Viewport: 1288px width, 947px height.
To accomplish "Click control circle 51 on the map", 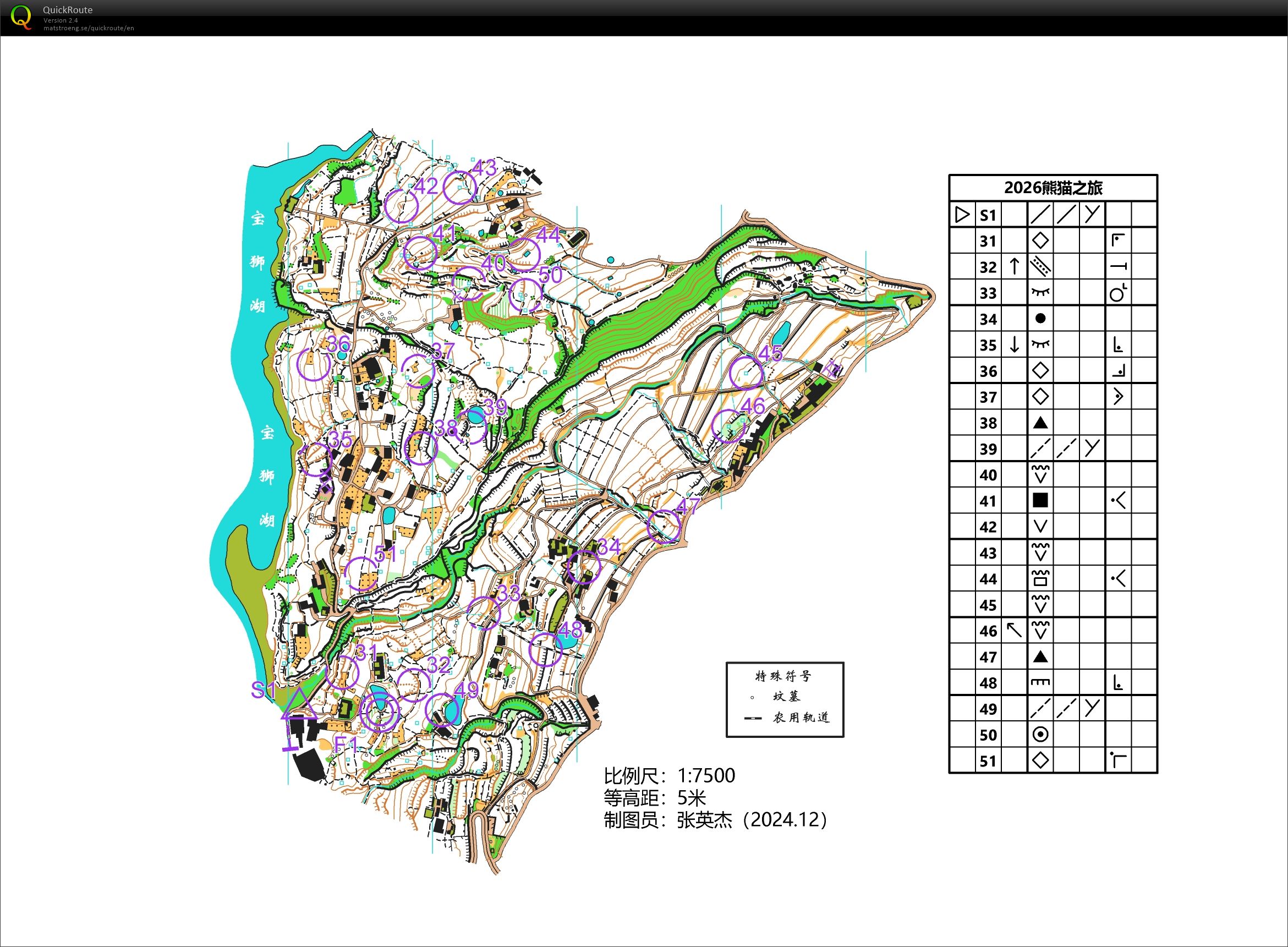I will point(361,573).
